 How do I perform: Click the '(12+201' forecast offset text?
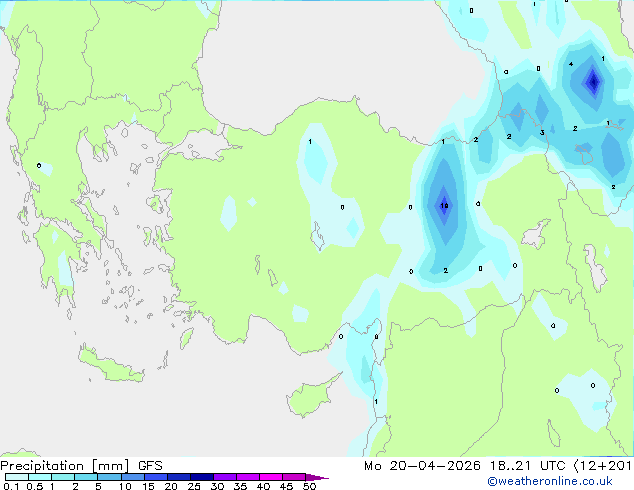point(603,466)
